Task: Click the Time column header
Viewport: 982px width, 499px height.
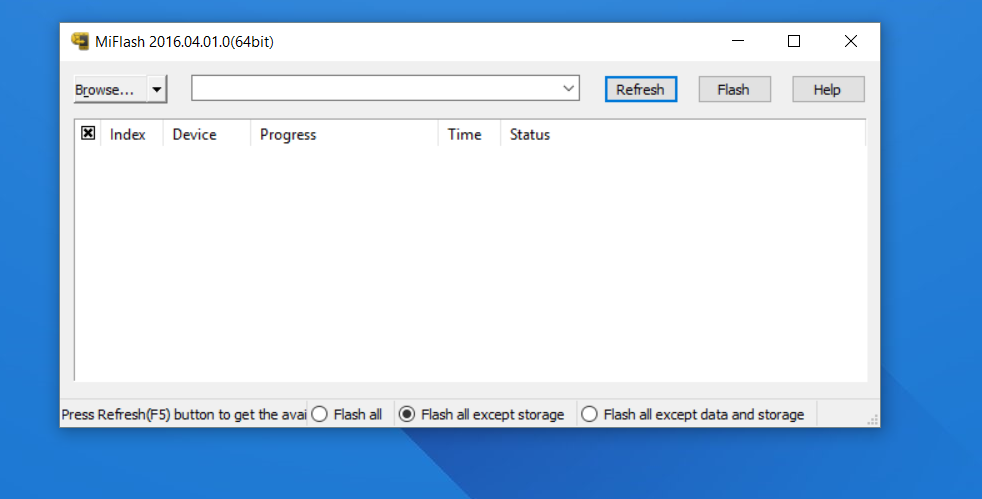Action: [x=464, y=134]
